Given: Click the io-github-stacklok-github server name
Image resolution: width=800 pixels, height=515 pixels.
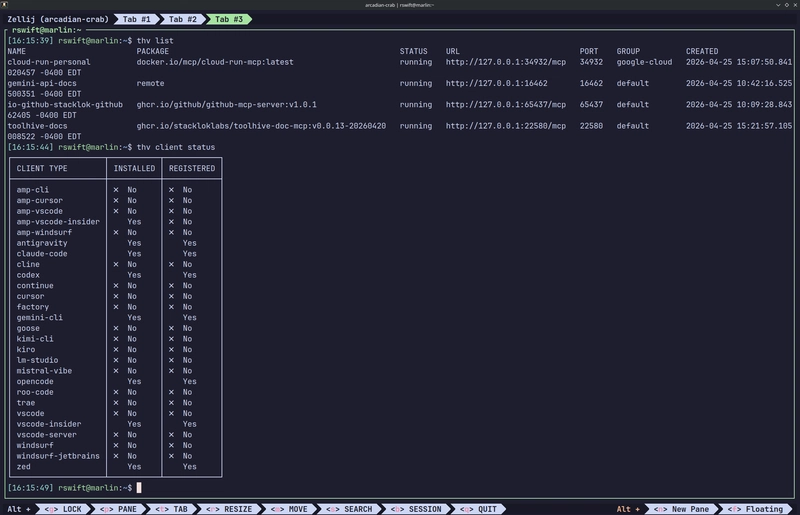Looking at the screenshot, I should pyautogui.click(x=65, y=105).
